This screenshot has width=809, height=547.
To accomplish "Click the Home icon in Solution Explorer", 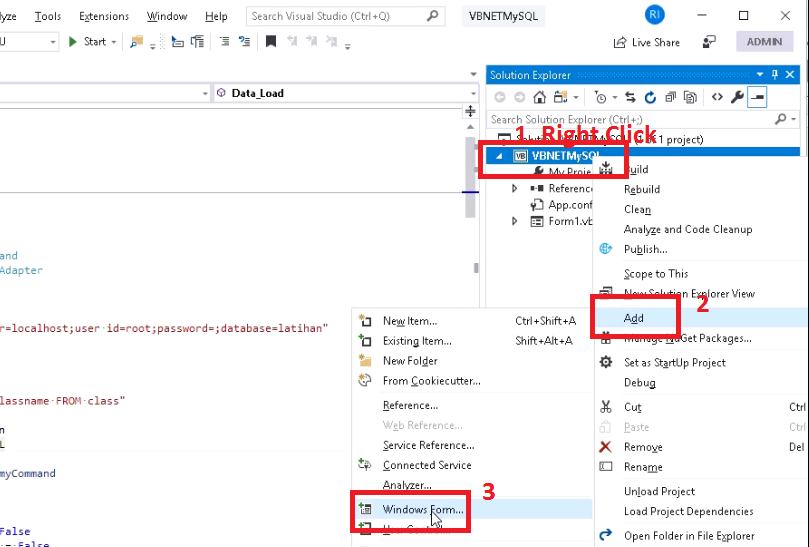I will click(x=539, y=97).
